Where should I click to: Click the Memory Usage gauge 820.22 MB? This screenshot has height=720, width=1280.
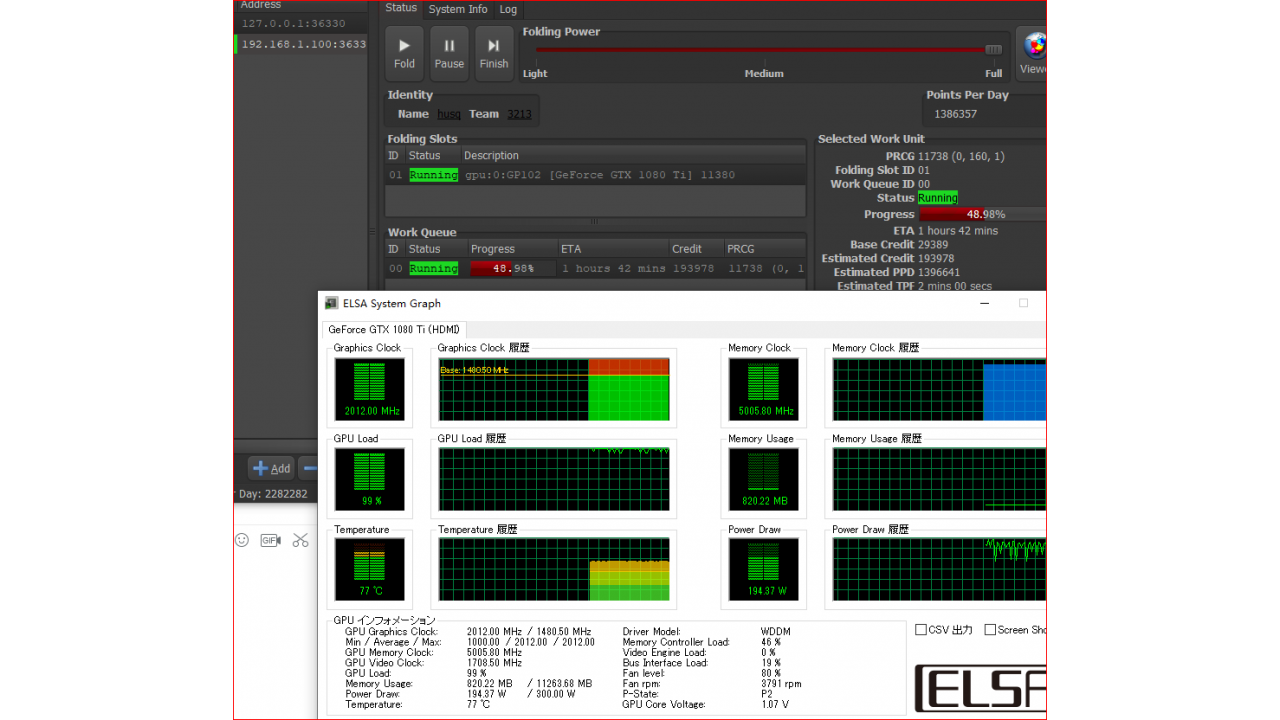click(763, 480)
